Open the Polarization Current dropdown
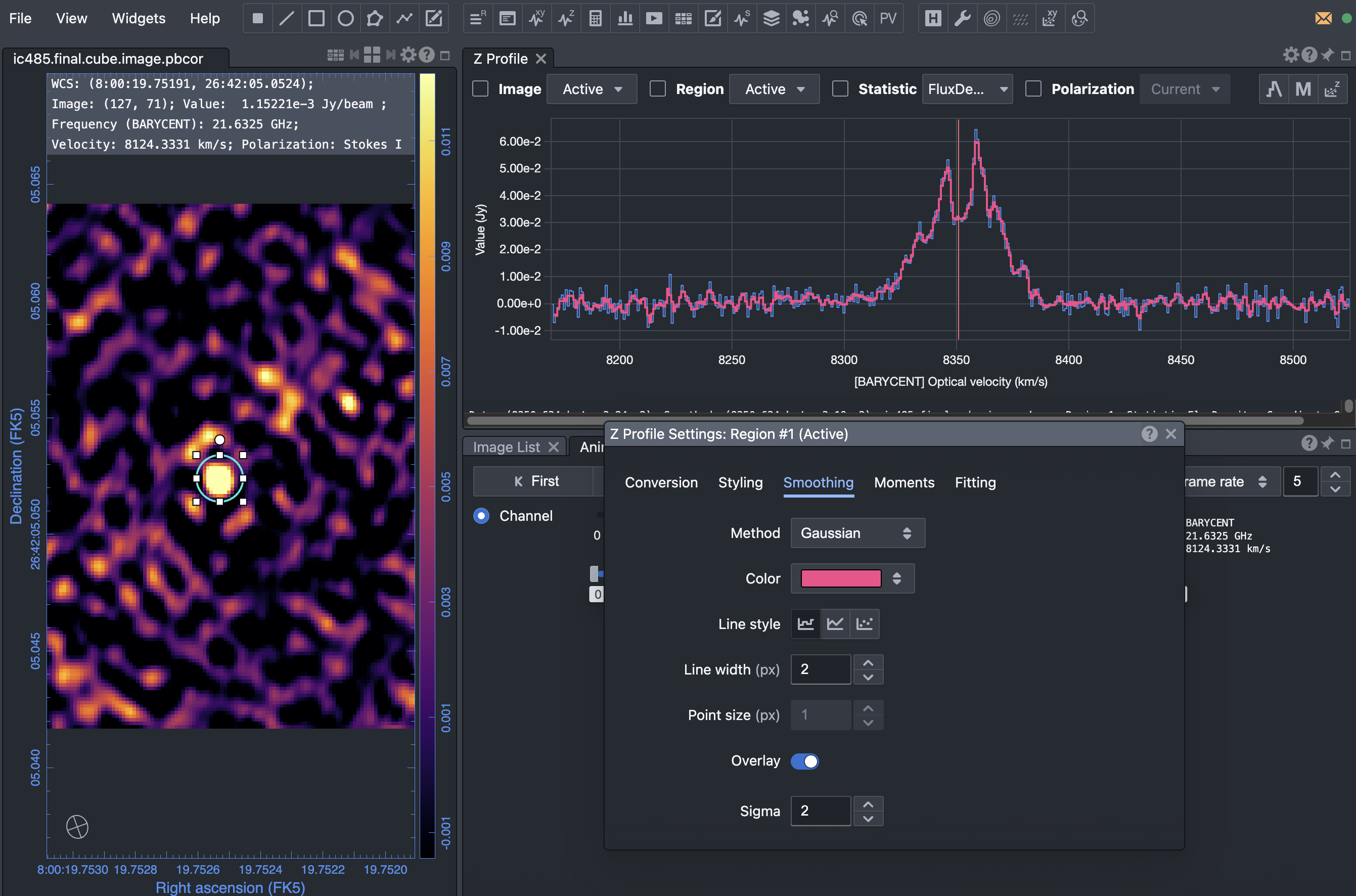The image size is (1356, 896). pyautogui.click(x=1185, y=89)
